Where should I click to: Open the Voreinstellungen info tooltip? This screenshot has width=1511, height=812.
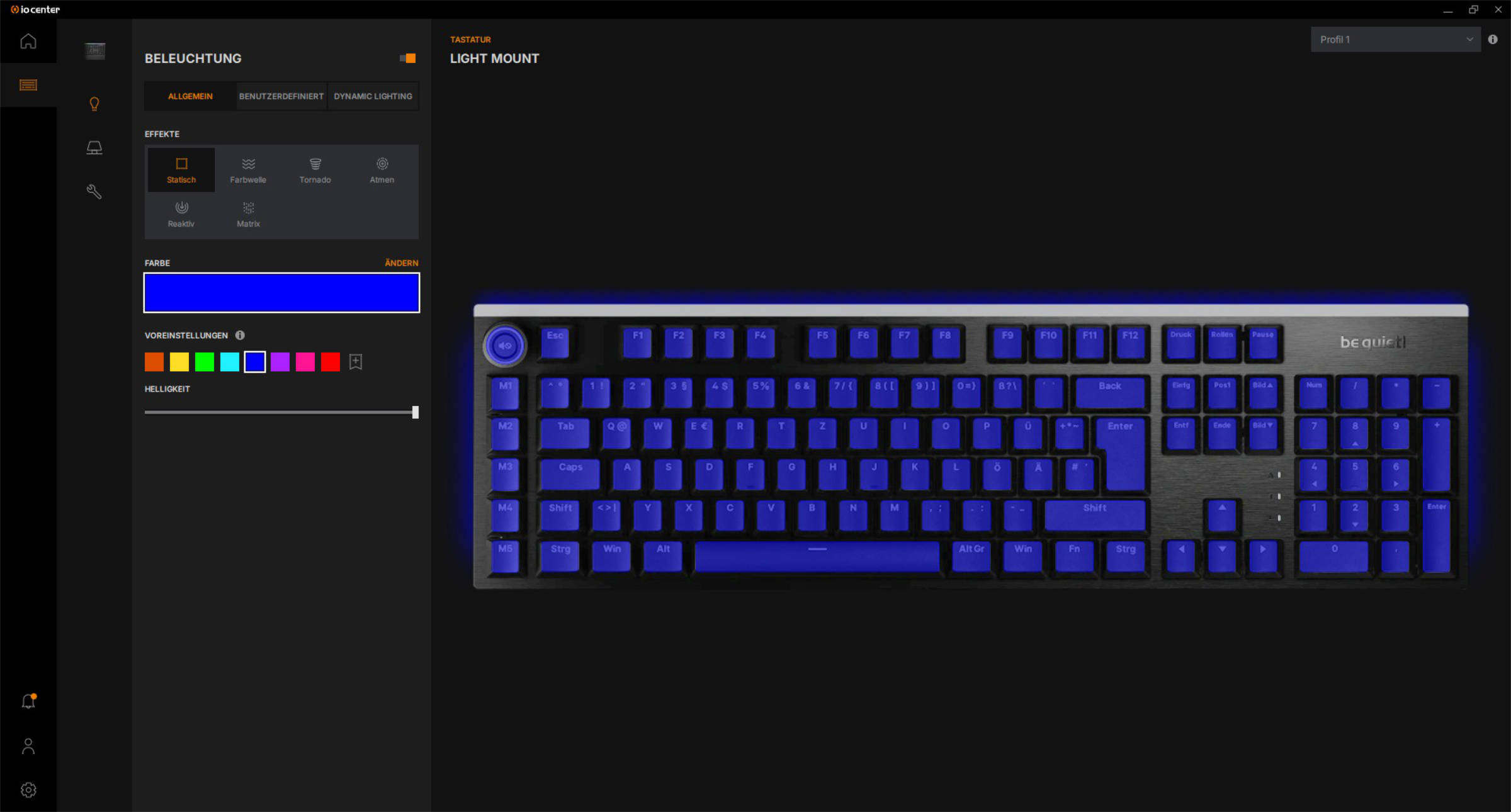tap(241, 336)
